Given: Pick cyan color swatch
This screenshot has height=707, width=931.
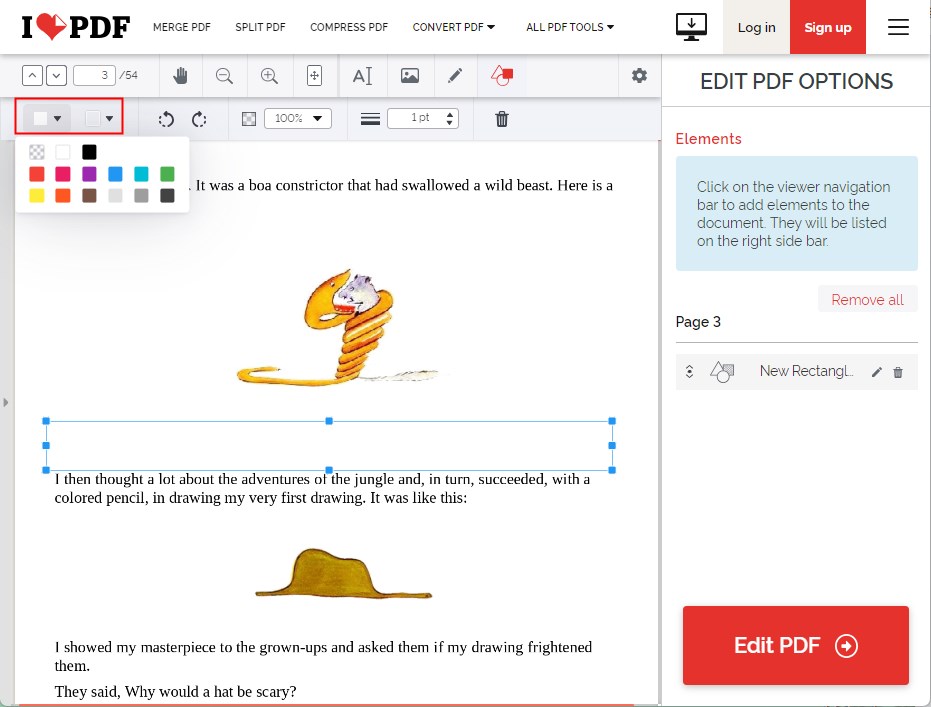Looking at the screenshot, I should point(141,174).
